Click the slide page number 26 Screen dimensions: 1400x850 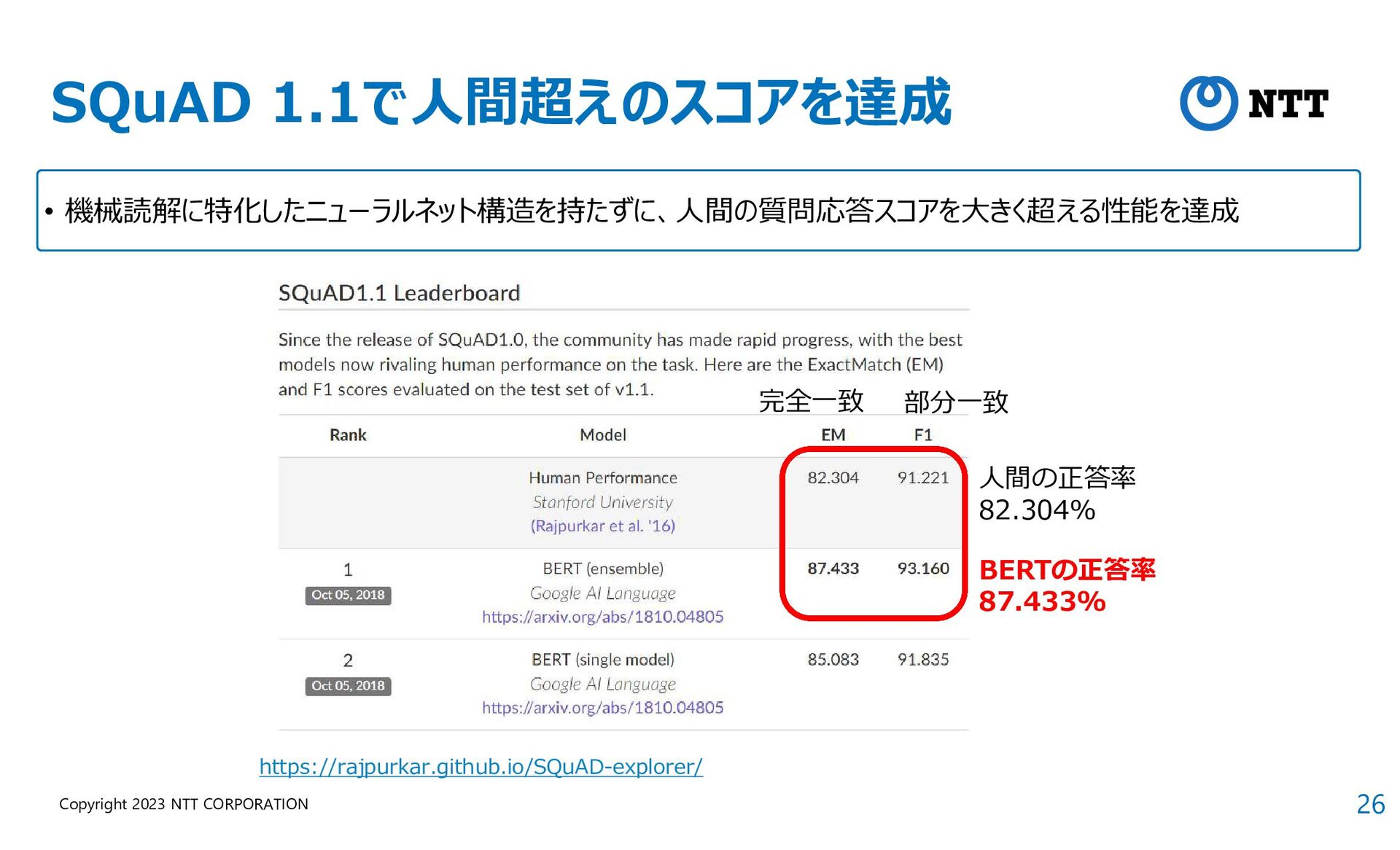coord(1370,804)
